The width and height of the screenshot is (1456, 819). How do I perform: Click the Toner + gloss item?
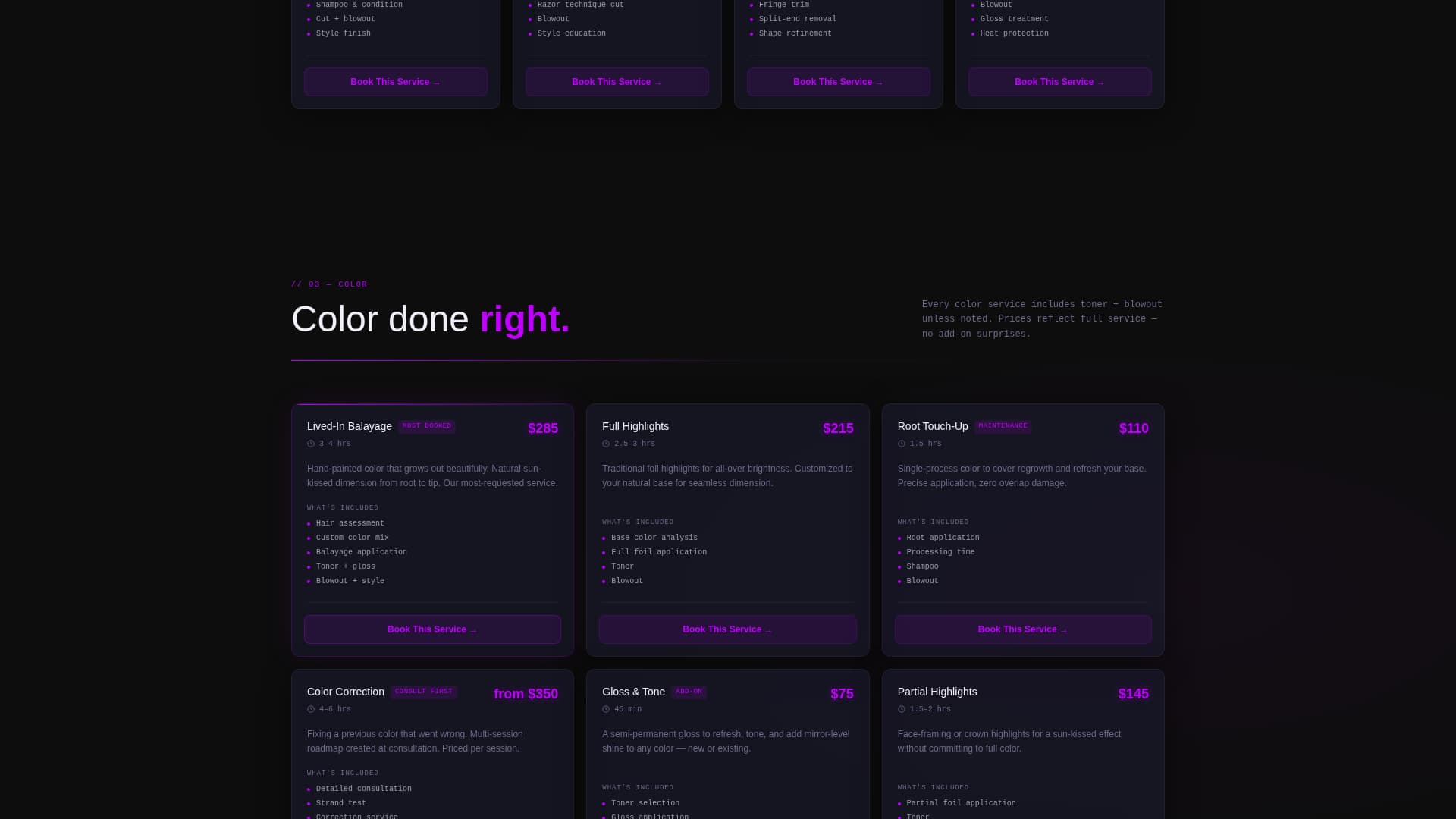[346, 566]
